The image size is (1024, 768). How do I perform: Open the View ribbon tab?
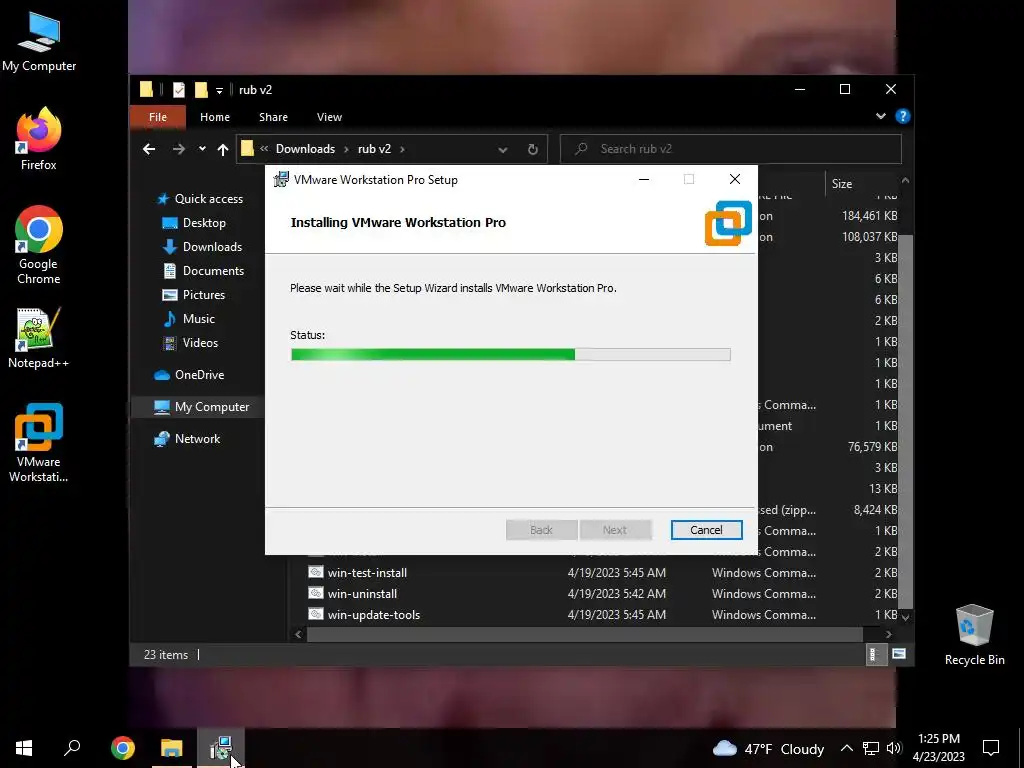pos(329,117)
